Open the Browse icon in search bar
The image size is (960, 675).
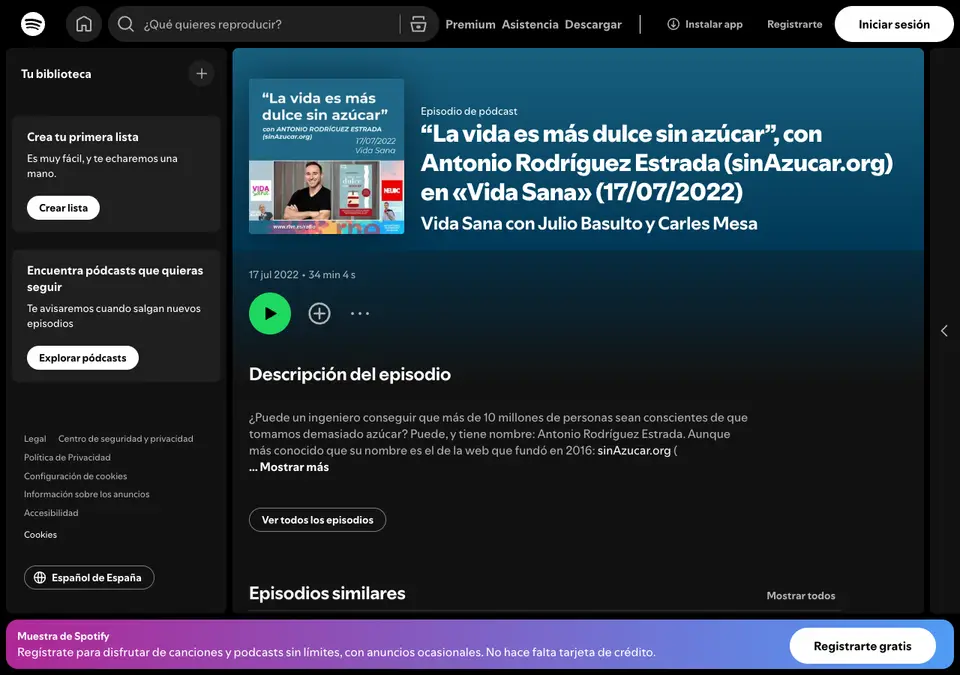(x=418, y=25)
